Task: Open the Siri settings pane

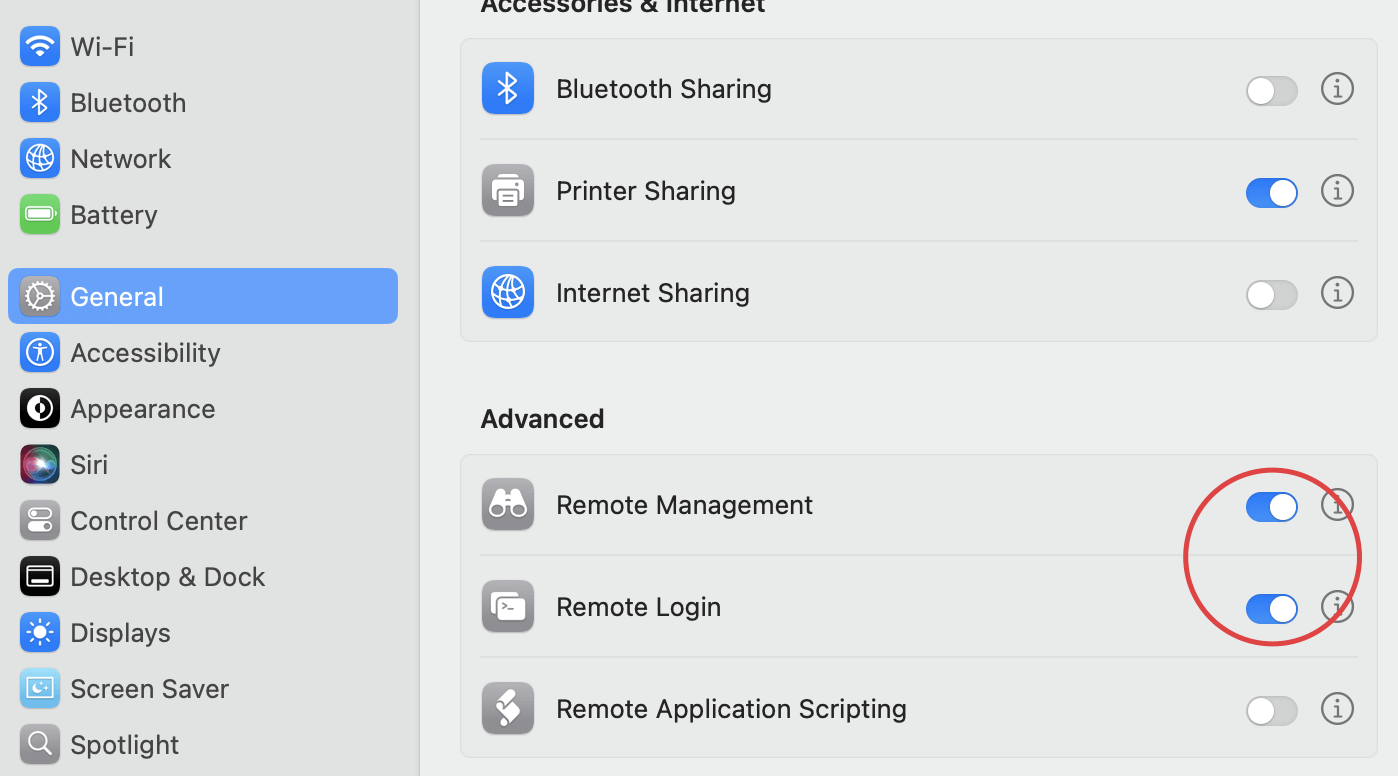Action: pyautogui.click(x=88, y=465)
